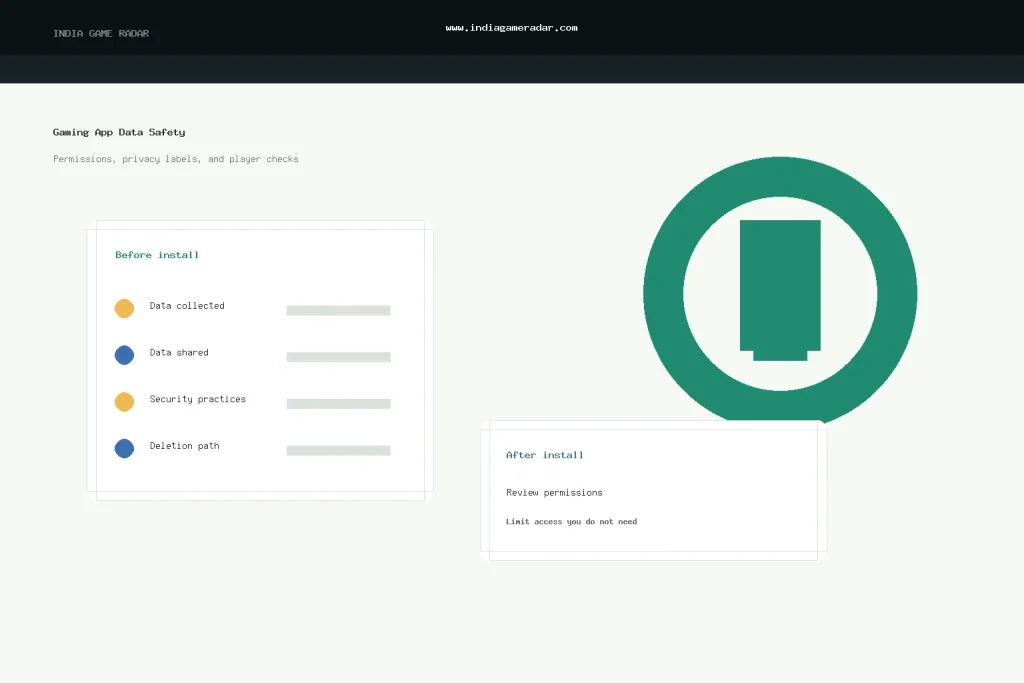The image size is (1024, 683).
Task: Click the gray bar next to Security practices
Action: (x=338, y=404)
